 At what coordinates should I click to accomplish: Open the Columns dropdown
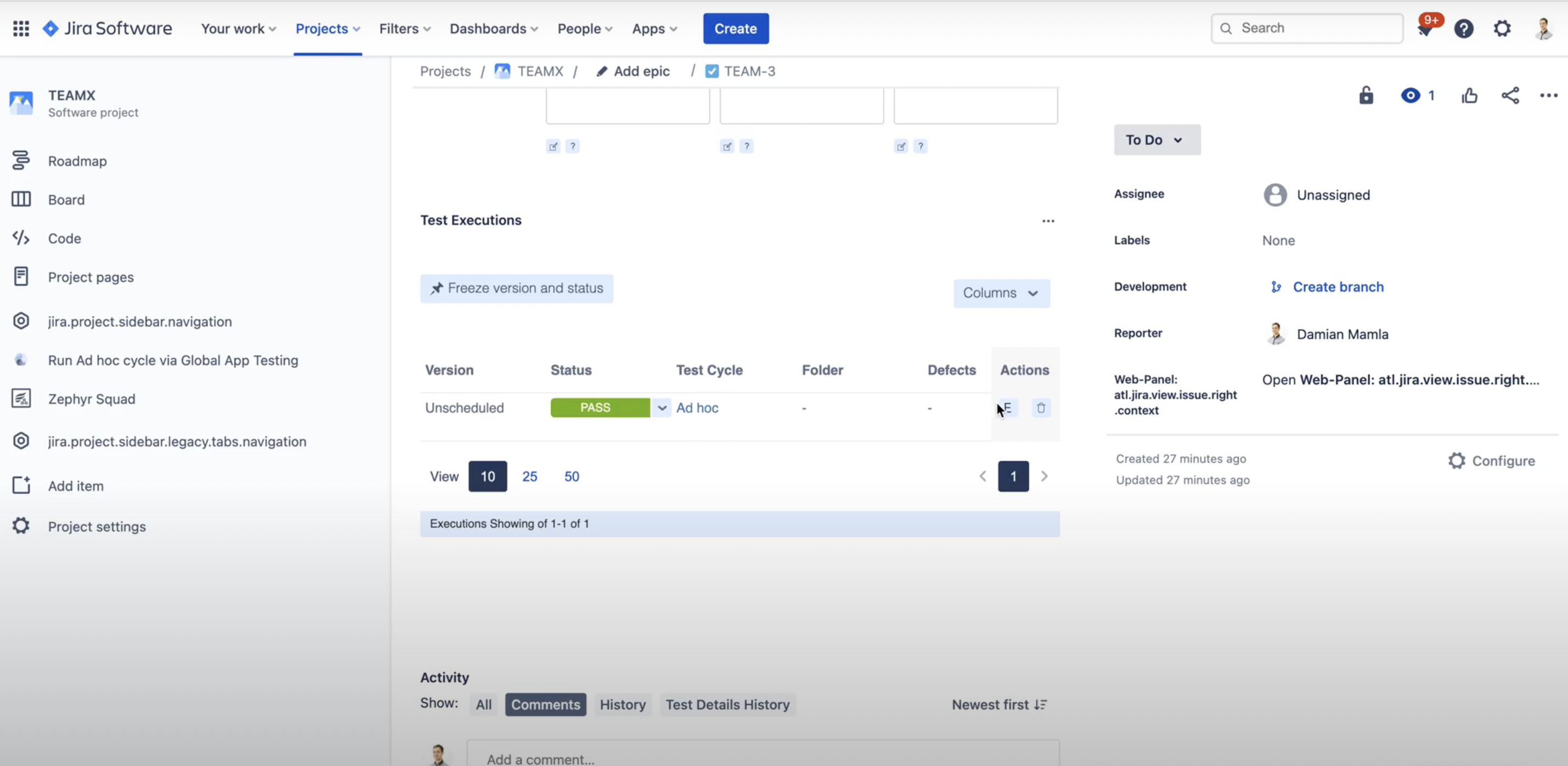pyautogui.click(x=1001, y=294)
